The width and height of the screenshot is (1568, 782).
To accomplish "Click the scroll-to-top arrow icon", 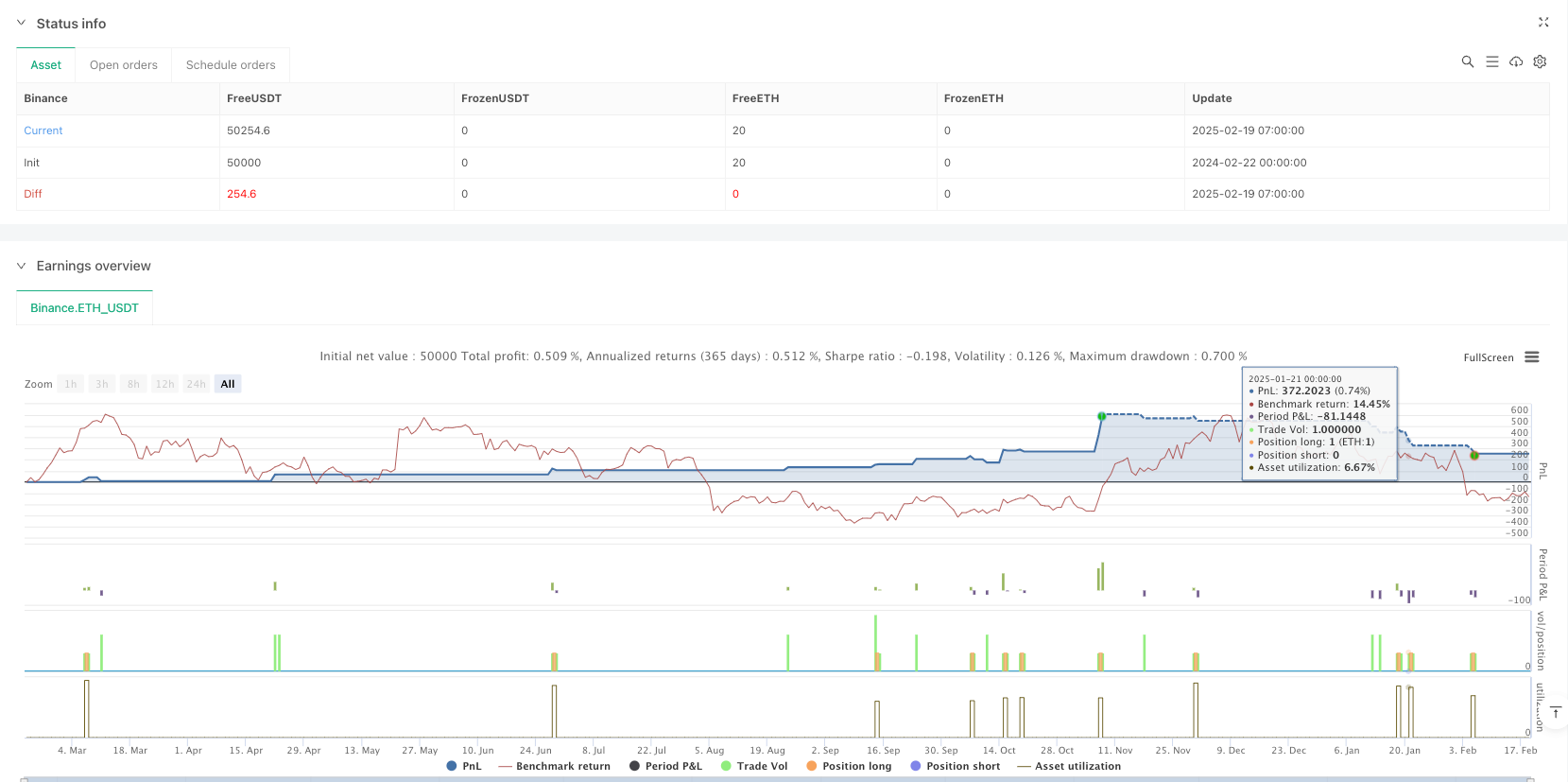I will click(x=1555, y=712).
